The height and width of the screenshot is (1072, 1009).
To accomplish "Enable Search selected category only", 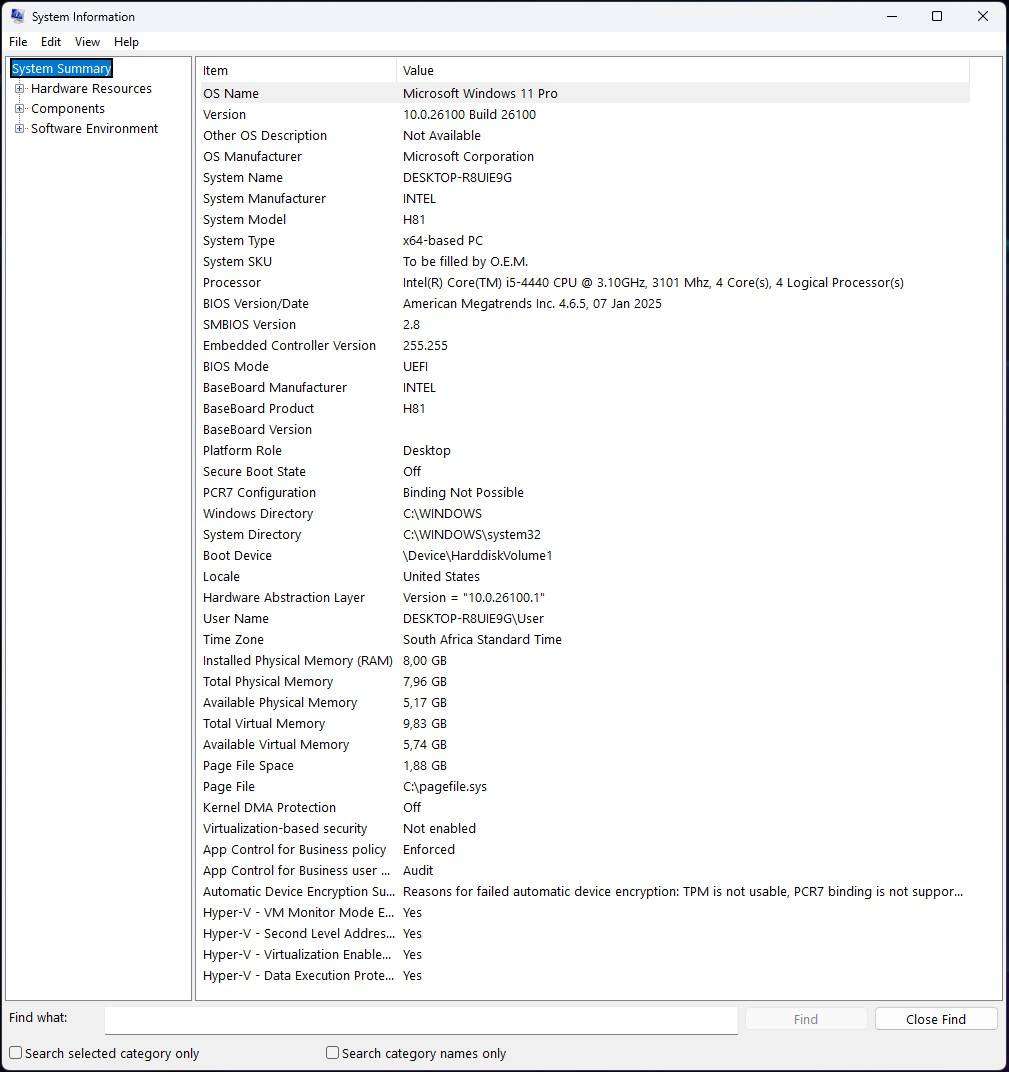I will click(15, 1053).
